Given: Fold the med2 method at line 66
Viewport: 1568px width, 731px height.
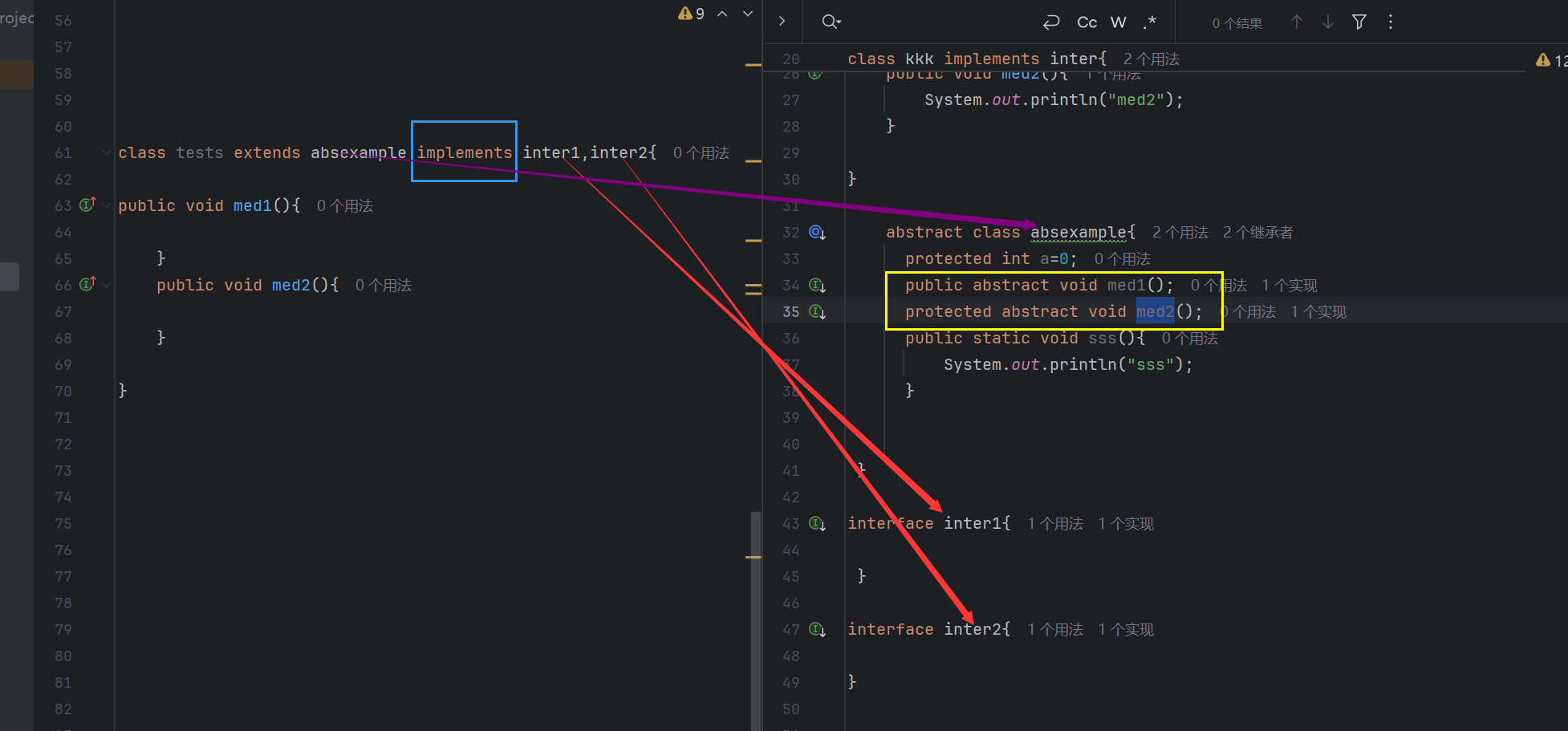Looking at the screenshot, I should pos(106,285).
